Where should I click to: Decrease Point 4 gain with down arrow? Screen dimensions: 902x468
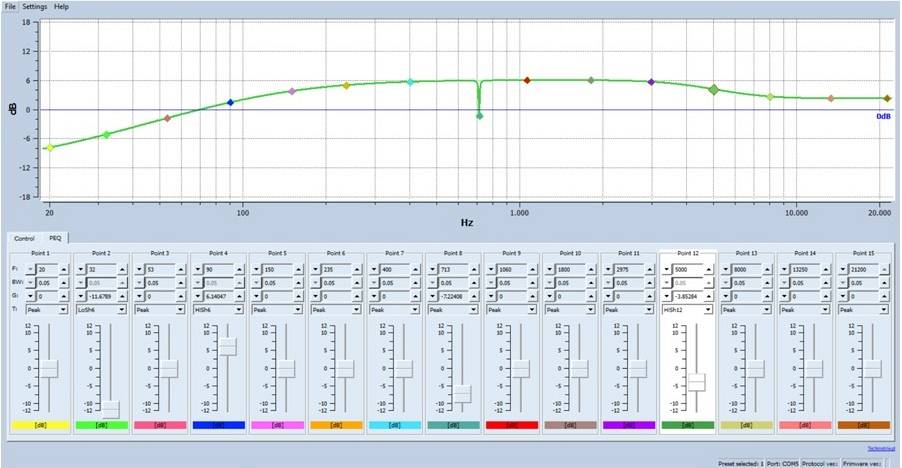tap(197, 297)
